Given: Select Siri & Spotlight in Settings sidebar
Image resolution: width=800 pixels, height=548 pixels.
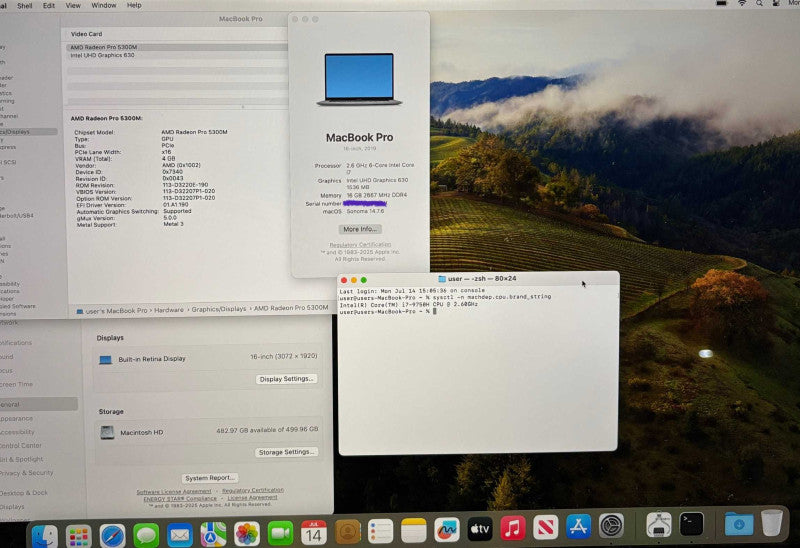Looking at the screenshot, I should coord(22,459).
